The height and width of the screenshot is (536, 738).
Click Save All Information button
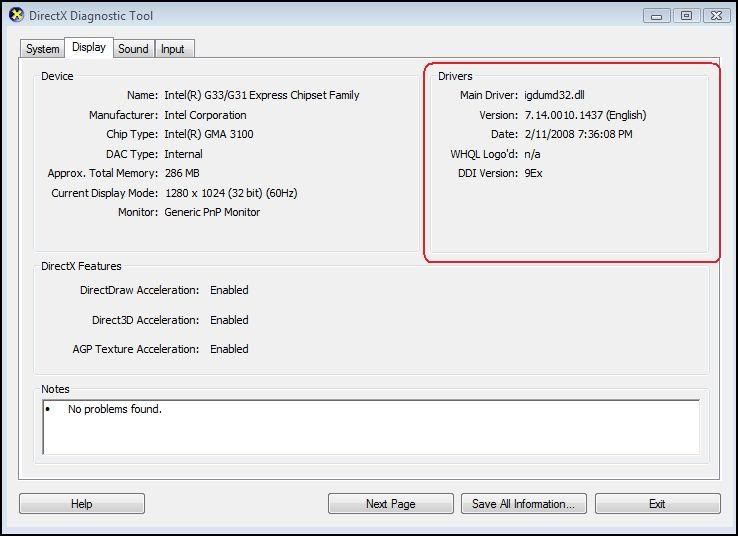(x=524, y=504)
